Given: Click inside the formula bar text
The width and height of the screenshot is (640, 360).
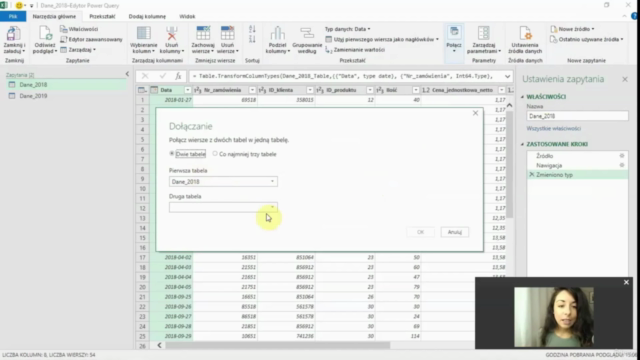Looking at the screenshot, I should click(346, 76).
